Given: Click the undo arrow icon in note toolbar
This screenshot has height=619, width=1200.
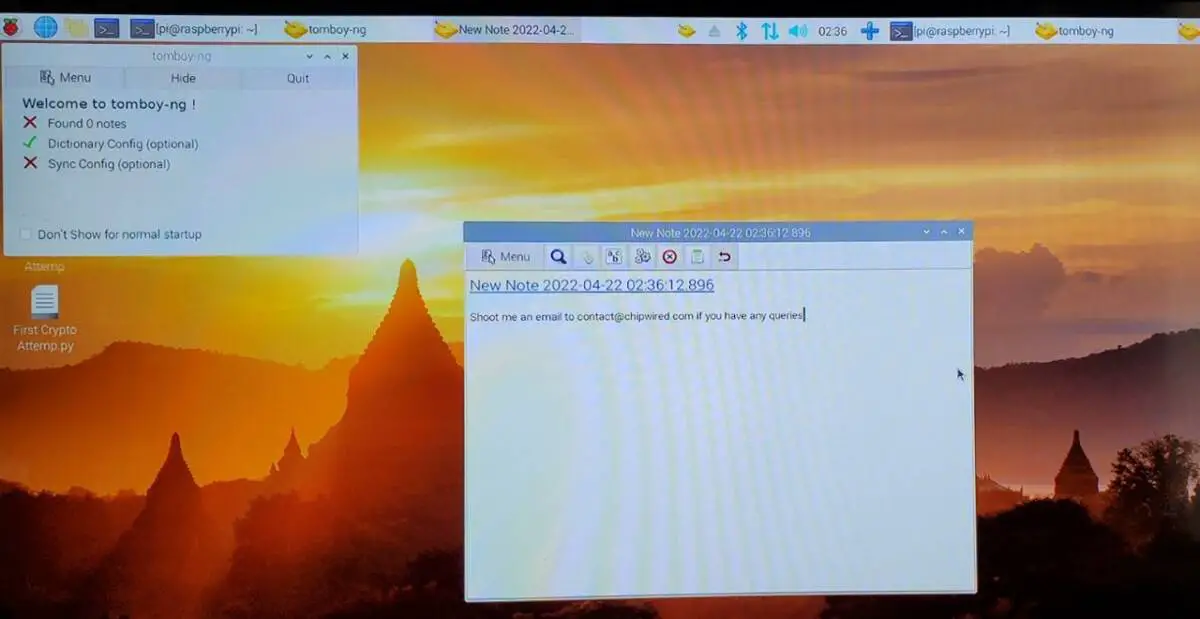Looking at the screenshot, I should (725, 257).
